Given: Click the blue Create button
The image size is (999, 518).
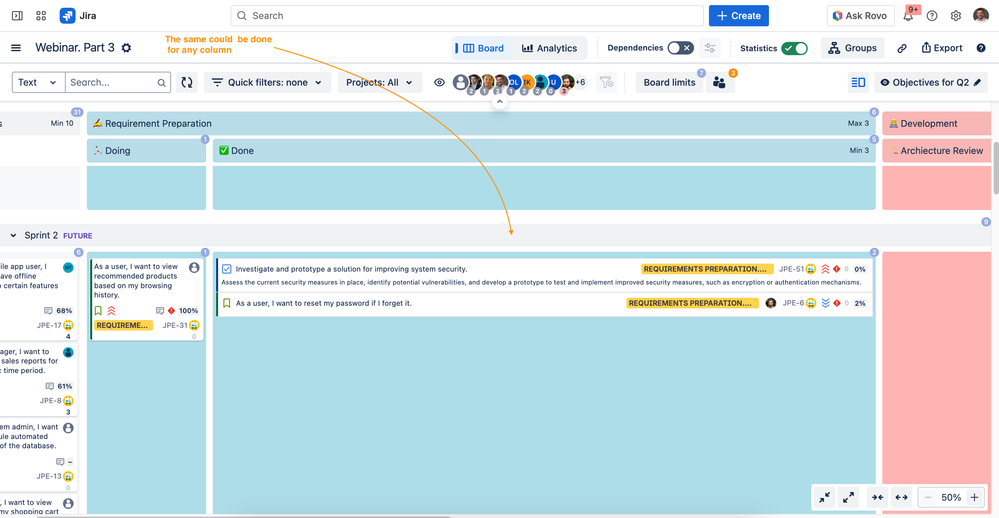Looking at the screenshot, I should click(738, 16).
